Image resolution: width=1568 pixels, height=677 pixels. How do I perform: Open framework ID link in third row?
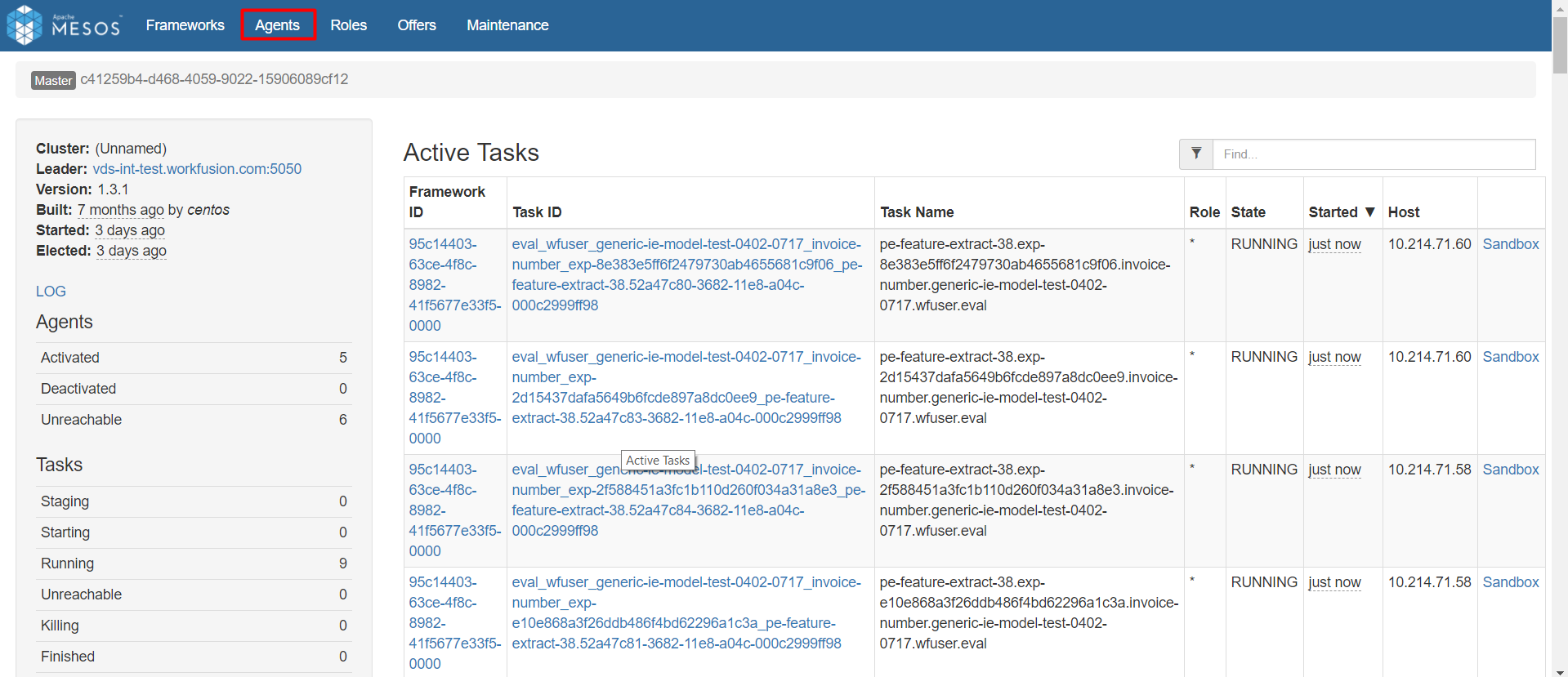tap(454, 510)
